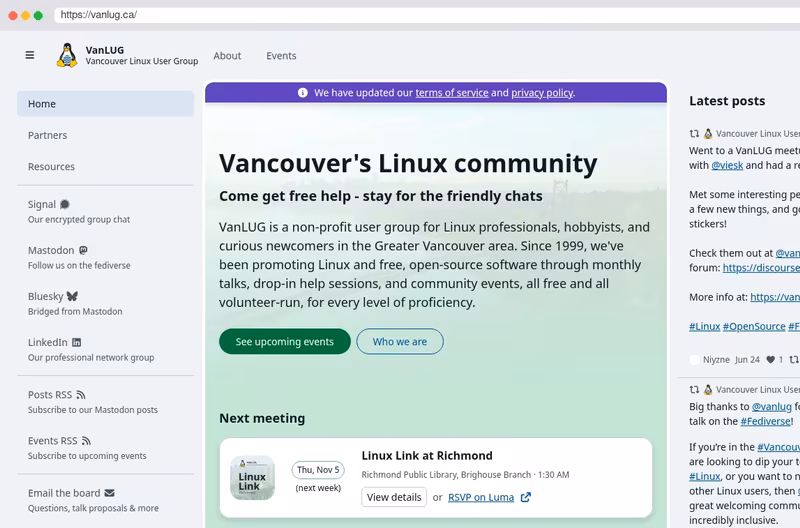Click the envelope icon beside Email the board
The width and height of the screenshot is (800, 528).
click(109, 493)
